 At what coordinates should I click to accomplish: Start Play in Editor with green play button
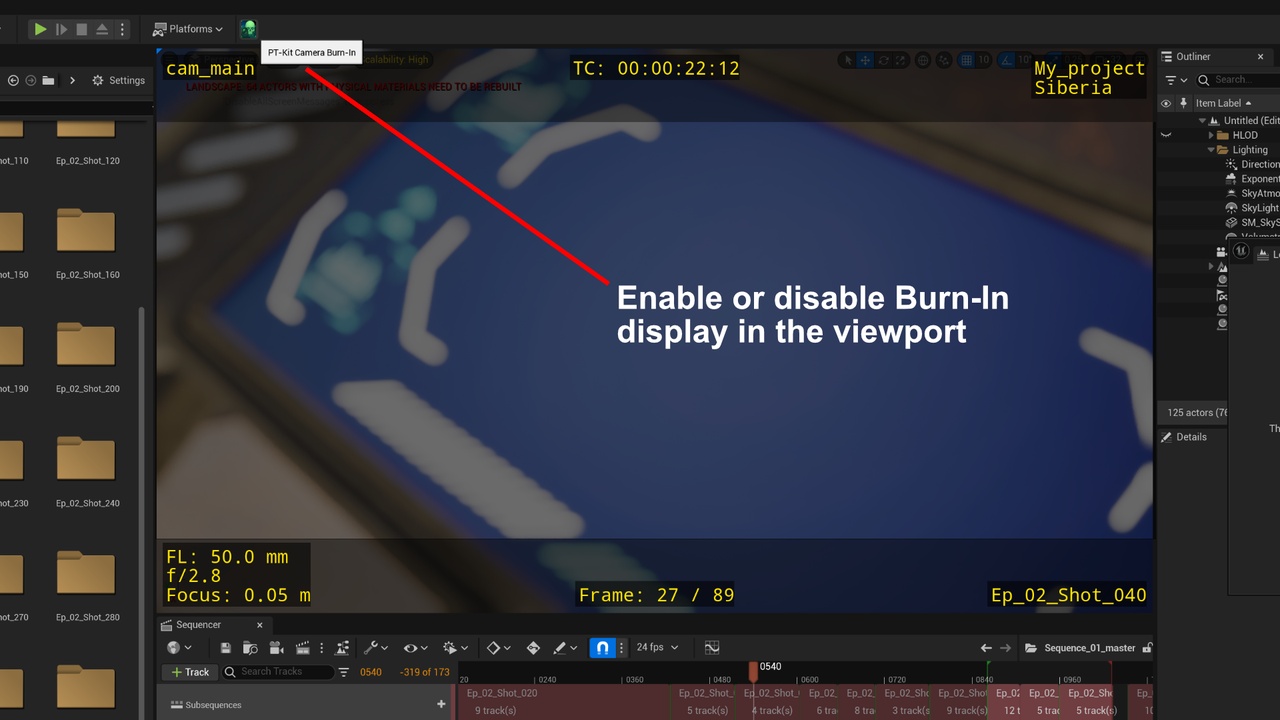tap(40, 29)
